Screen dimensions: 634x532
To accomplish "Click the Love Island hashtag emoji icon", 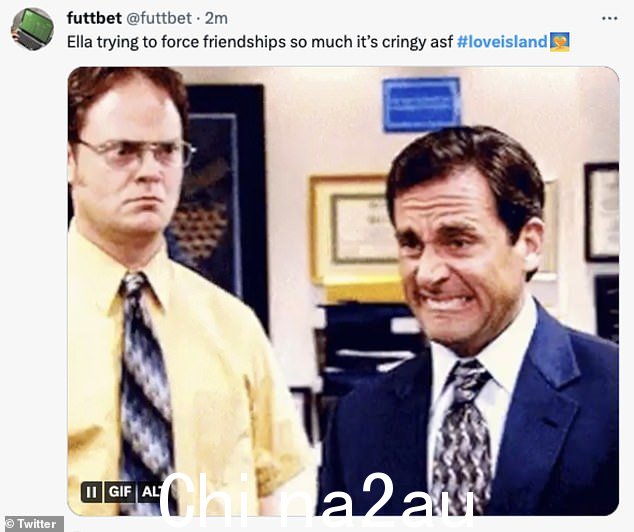I will pos(560,42).
